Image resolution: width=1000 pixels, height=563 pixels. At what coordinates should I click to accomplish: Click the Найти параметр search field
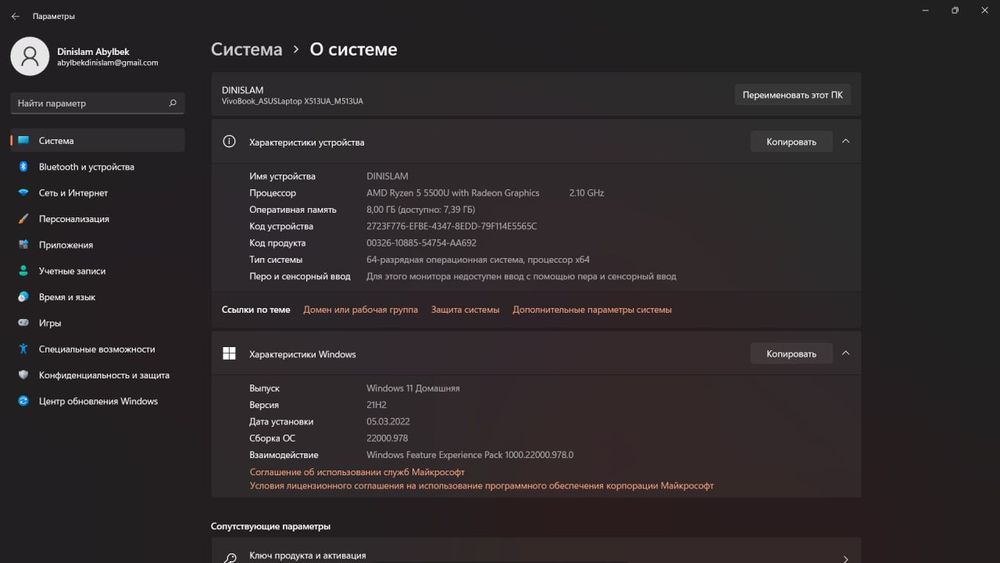coord(90,103)
